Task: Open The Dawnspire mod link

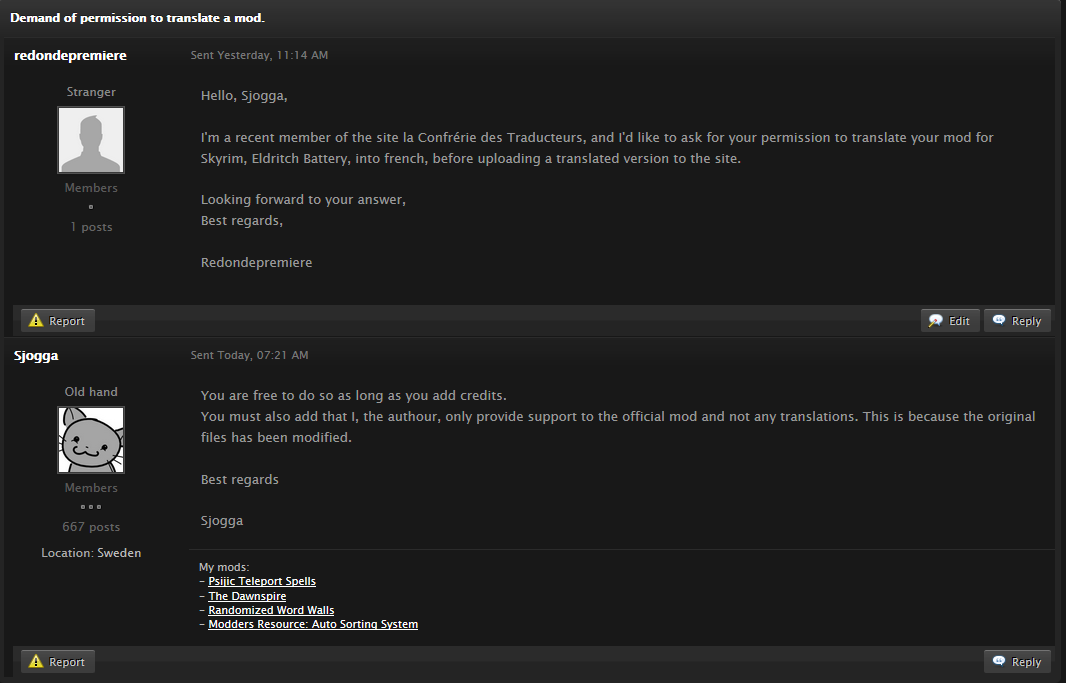Action: point(247,596)
